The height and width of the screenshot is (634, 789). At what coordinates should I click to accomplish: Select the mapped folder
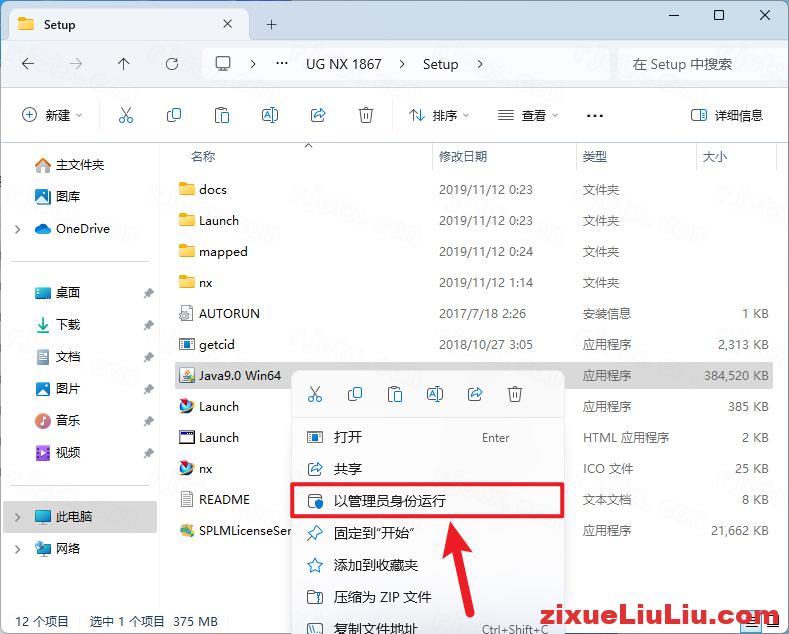(473, 252)
